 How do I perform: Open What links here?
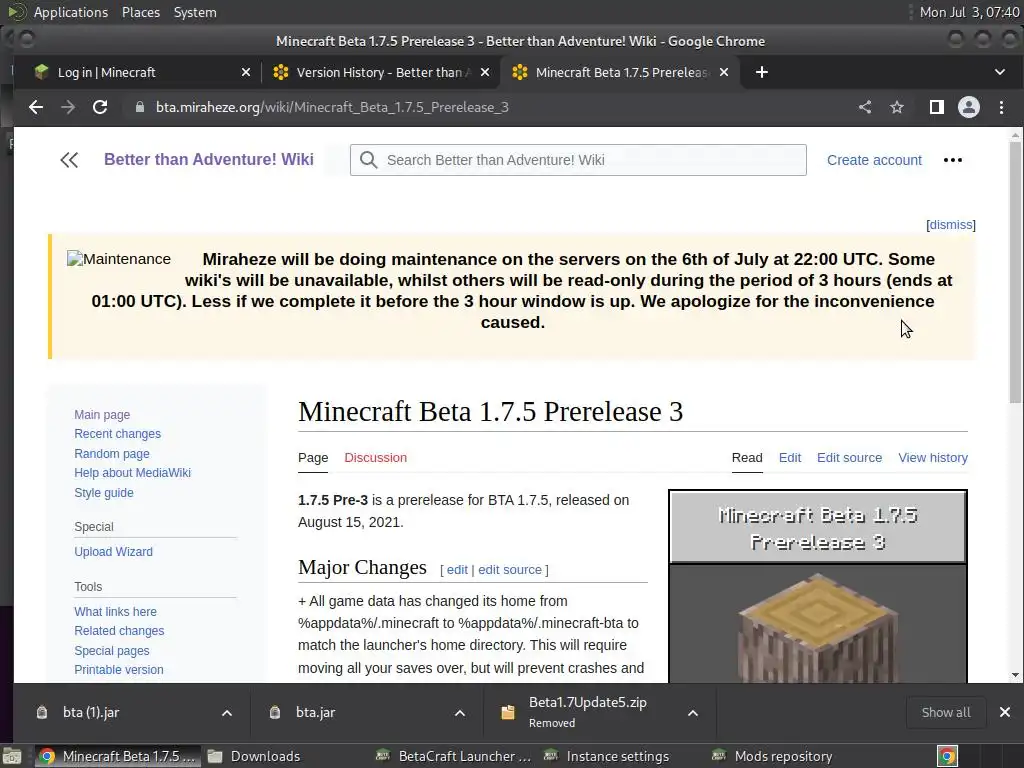tap(116, 612)
